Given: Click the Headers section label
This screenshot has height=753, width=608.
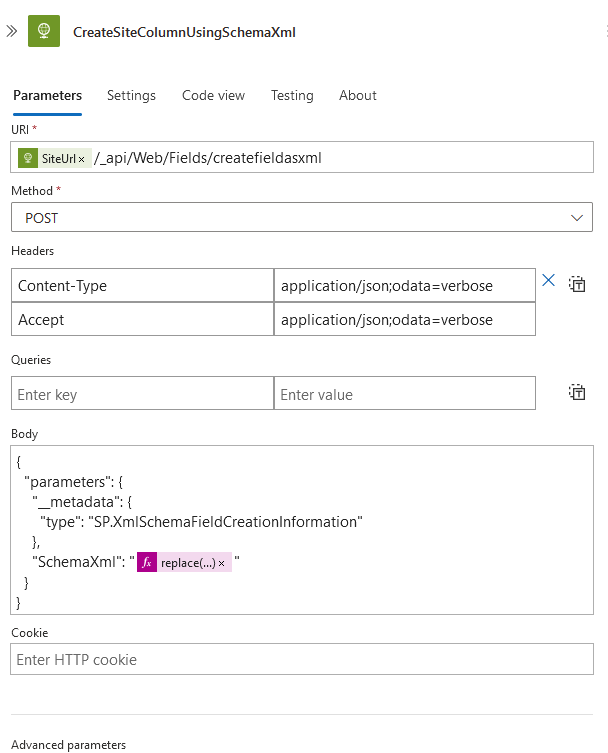Looking at the screenshot, I should 33,251.
